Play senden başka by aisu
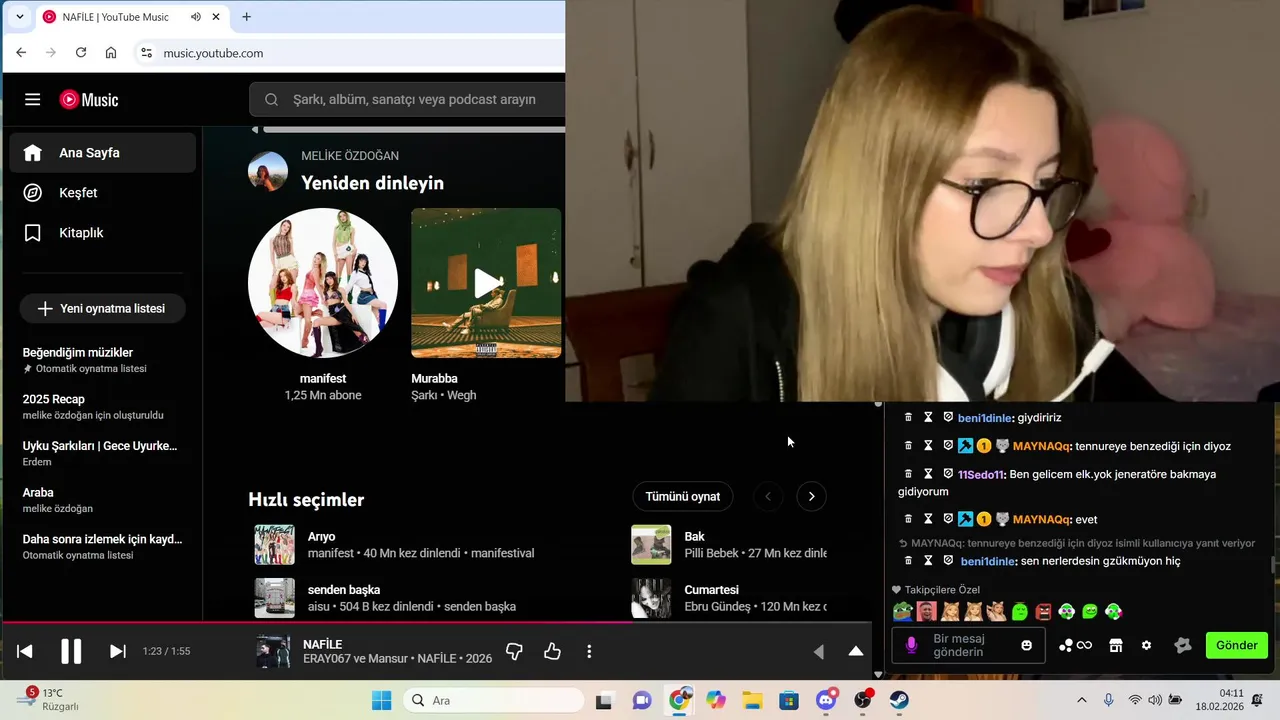The width and height of the screenshot is (1280, 720). click(274, 598)
